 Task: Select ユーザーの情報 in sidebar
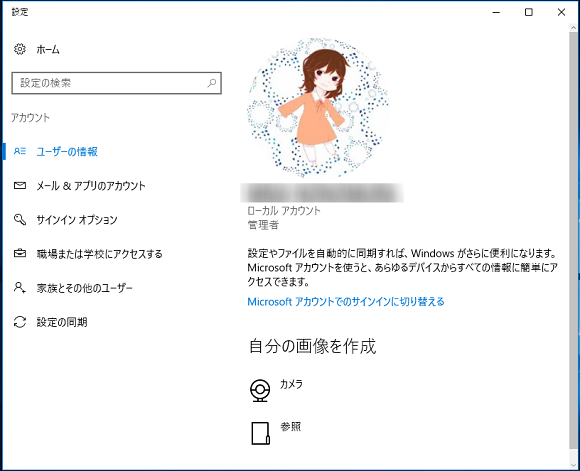pyautogui.click(x=67, y=152)
